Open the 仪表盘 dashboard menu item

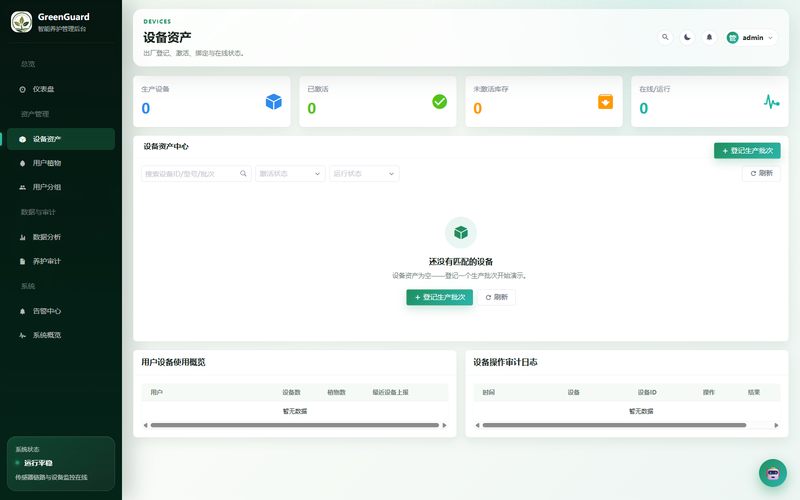tap(61, 89)
